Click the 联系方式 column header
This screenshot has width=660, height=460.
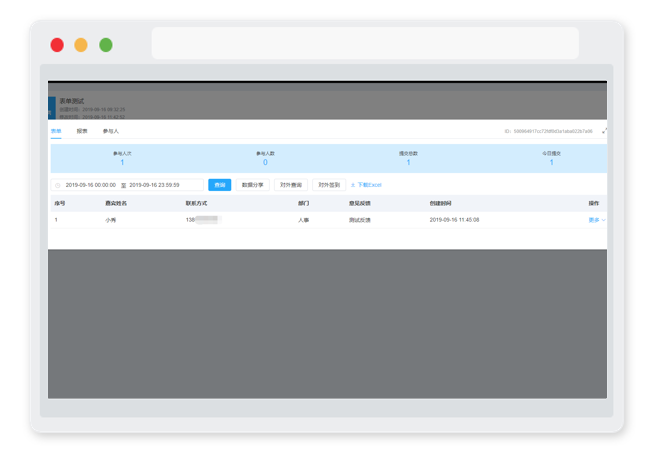click(x=197, y=203)
